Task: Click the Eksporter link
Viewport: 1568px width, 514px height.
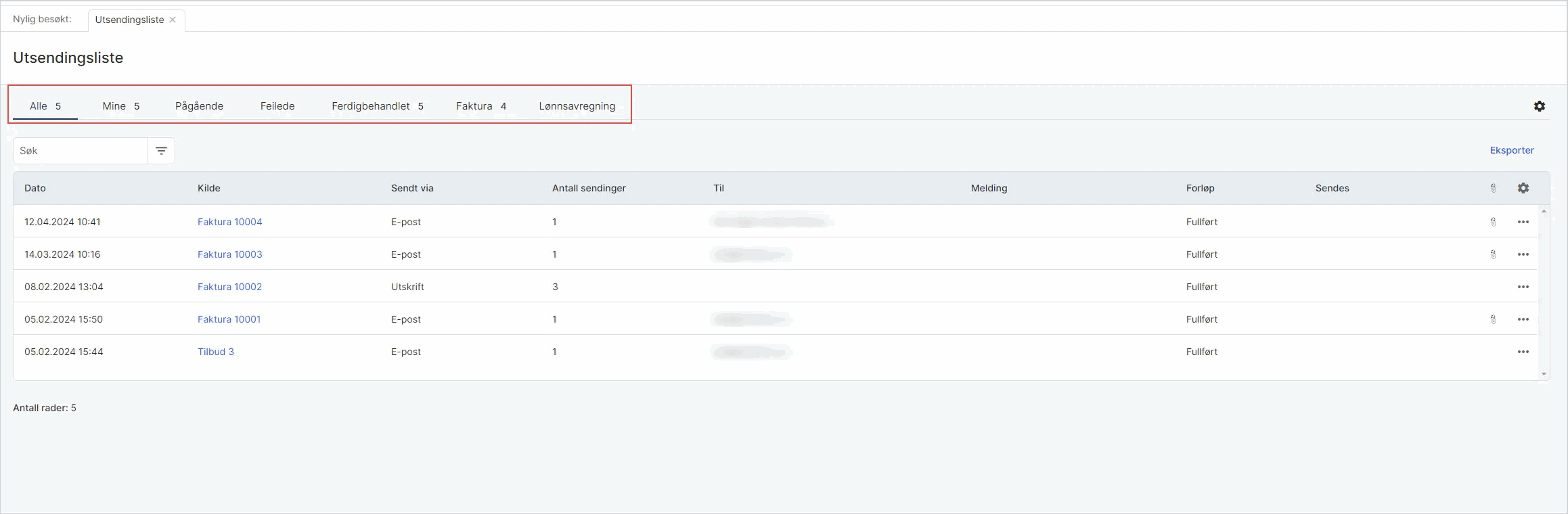Action: point(1512,150)
